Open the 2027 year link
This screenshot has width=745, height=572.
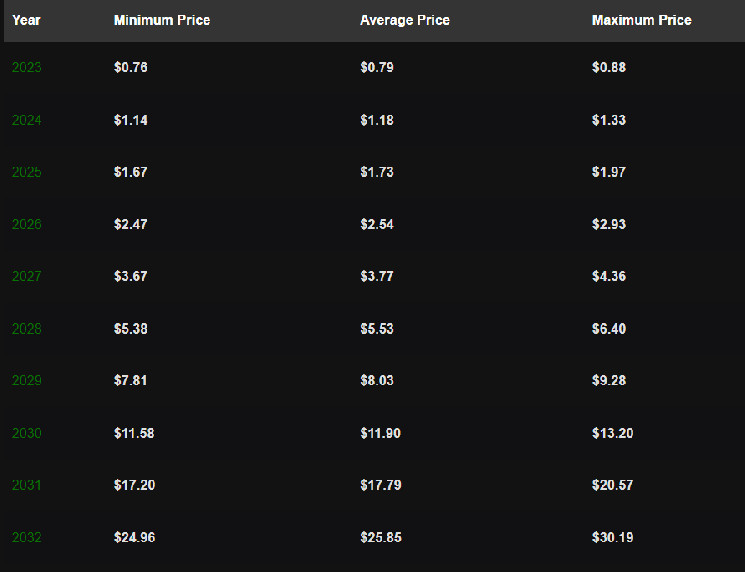[x=26, y=276]
